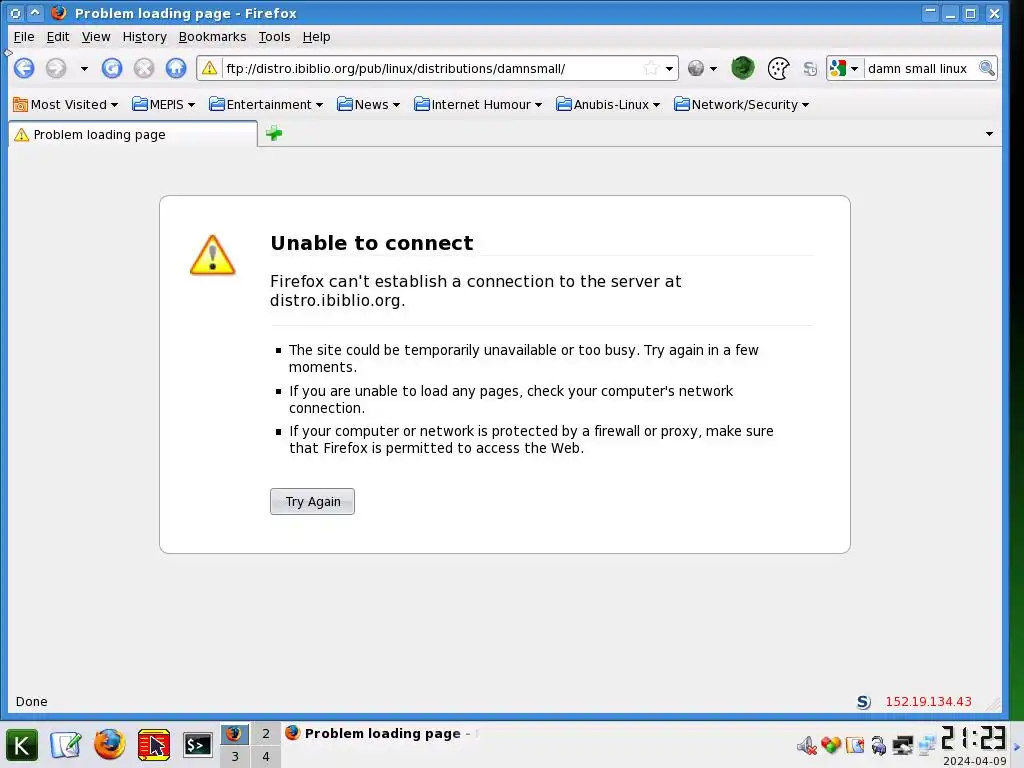The image size is (1024, 768).
Task: Click the Firefox 'Problem loading page' taskbar entry
Action: tap(382, 733)
